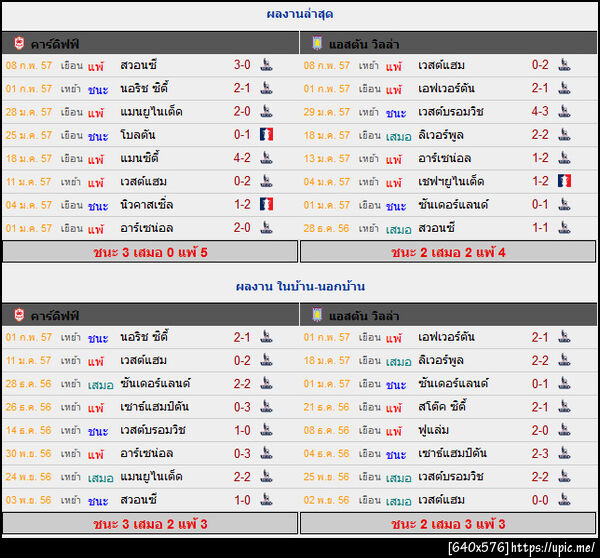Image resolution: width=600 pixels, height=558 pixels.
Task: Click summary bar ชนะ 2 เสมอ 2 แพ้ 4
Action: tap(448, 252)
